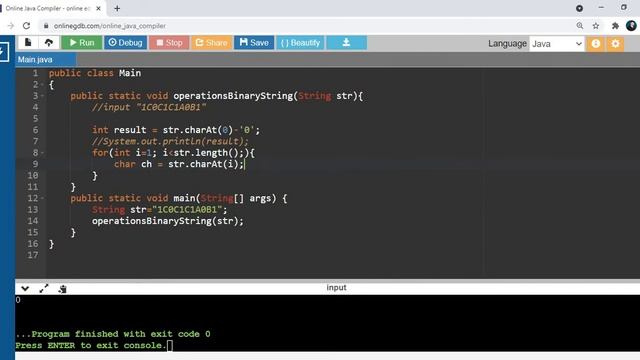Collapse the for loop fold arrow at line 8
The image size is (640, 360).
42,153
